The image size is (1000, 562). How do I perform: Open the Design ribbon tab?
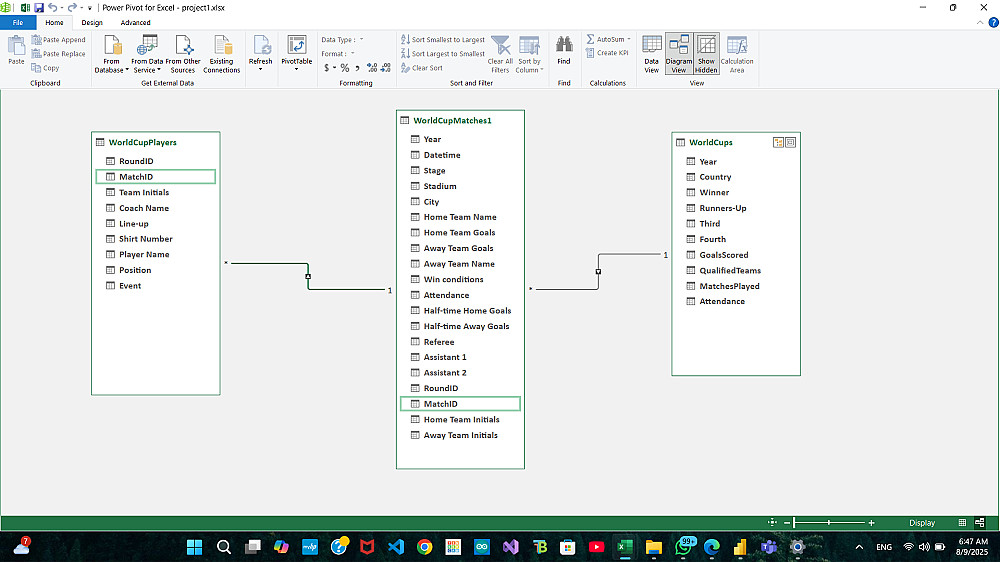[x=92, y=22]
